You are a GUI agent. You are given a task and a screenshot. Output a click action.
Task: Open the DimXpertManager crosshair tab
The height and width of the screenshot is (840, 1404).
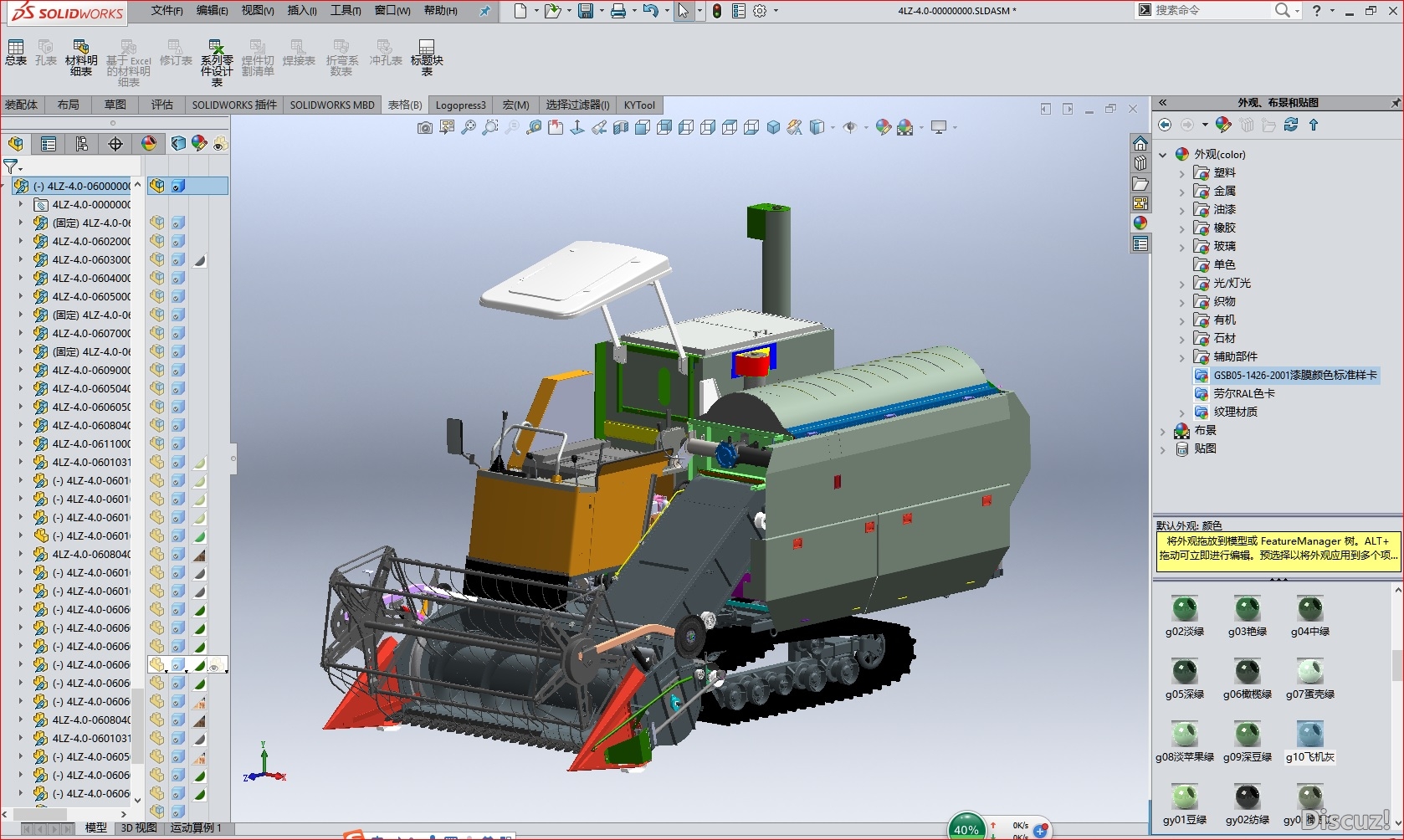115,144
